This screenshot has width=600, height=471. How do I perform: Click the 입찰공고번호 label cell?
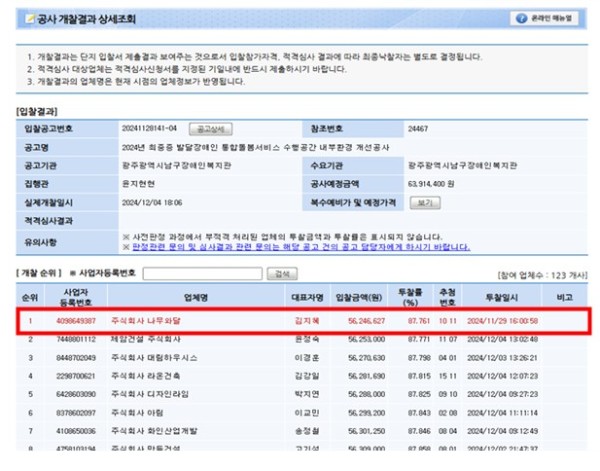tap(67, 129)
